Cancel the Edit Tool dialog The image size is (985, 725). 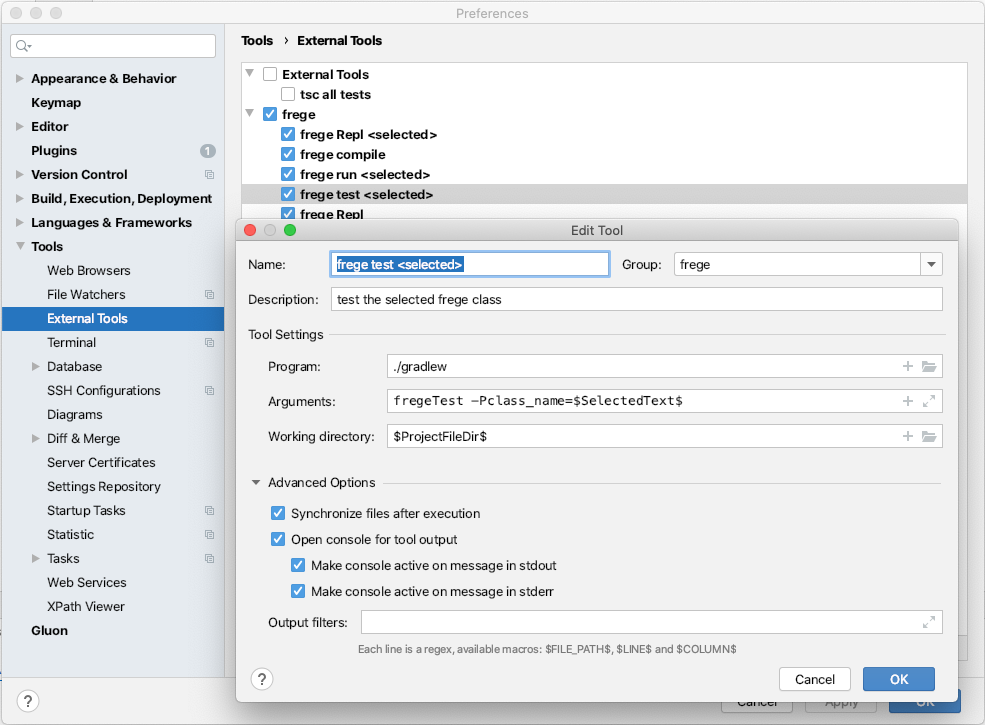pos(814,679)
